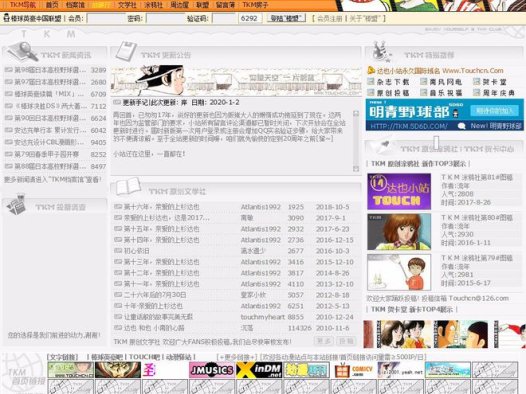Open the TKM导航 menu item
This screenshot has width=526, height=394.
pyautogui.click(x=23, y=5)
